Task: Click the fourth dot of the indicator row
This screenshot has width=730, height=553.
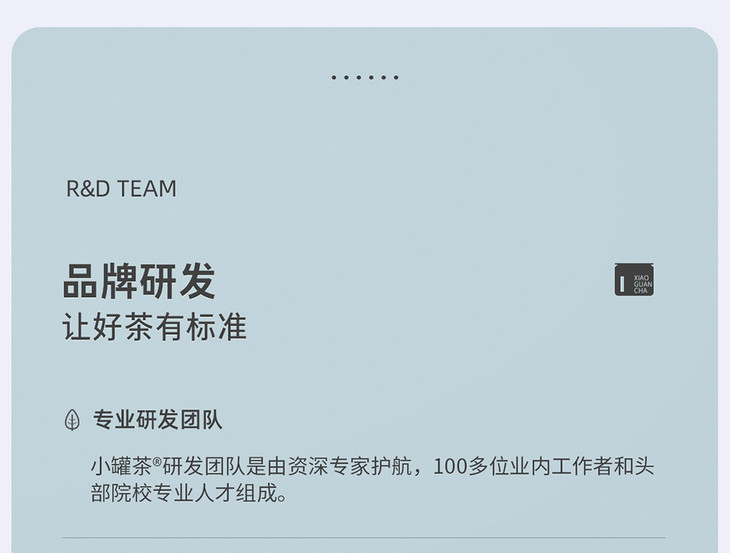Action: tap(371, 77)
